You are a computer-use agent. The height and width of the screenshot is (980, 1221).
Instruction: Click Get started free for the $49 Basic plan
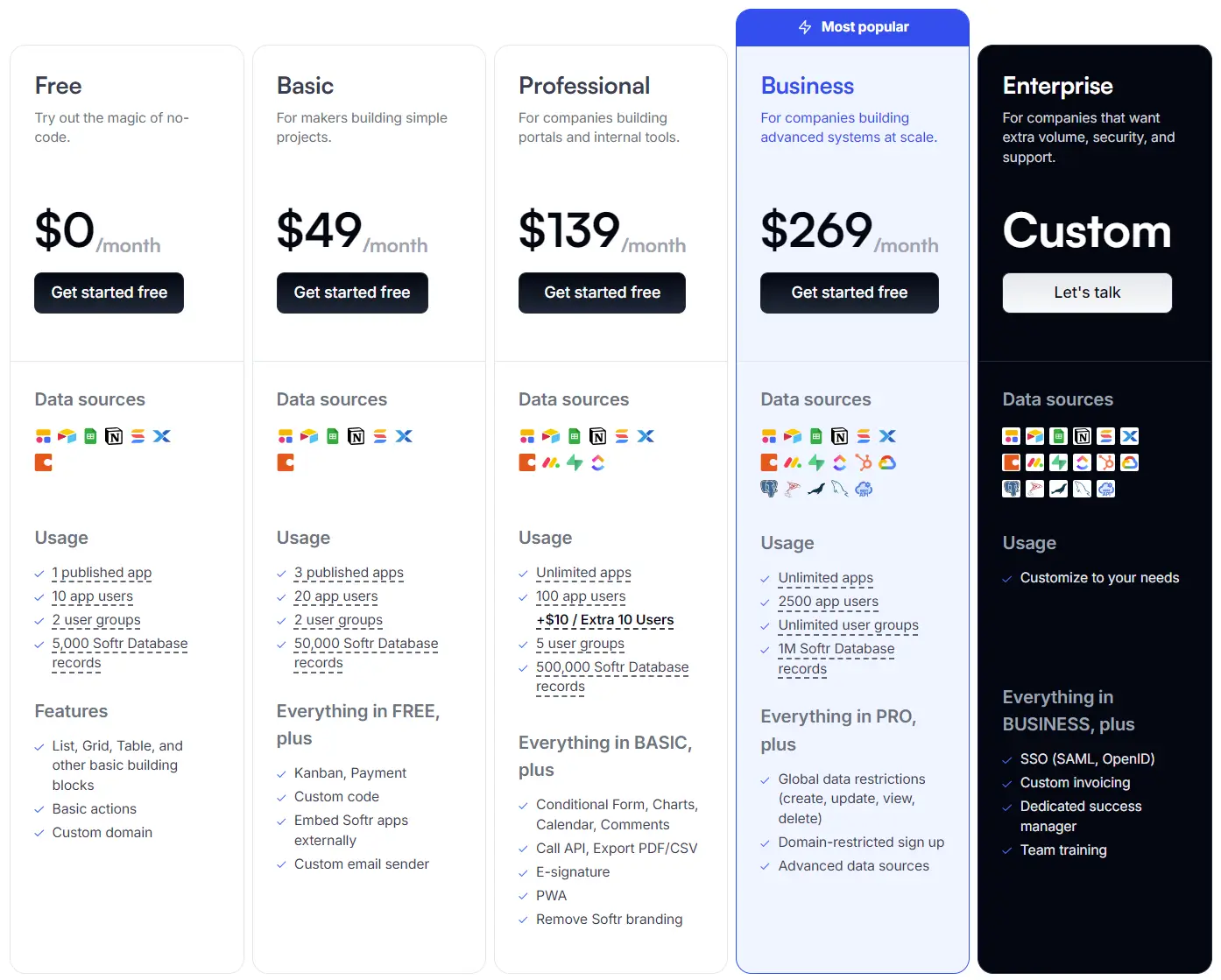click(x=352, y=293)
